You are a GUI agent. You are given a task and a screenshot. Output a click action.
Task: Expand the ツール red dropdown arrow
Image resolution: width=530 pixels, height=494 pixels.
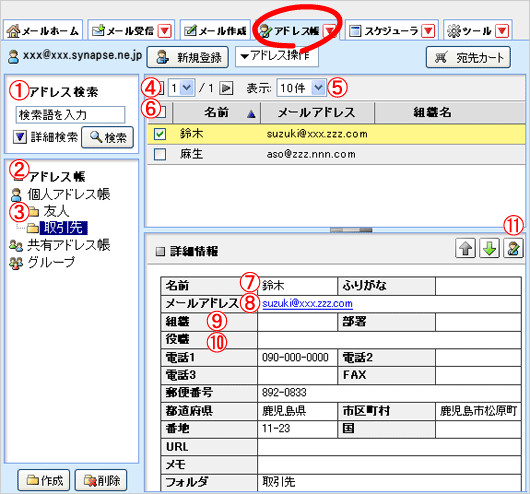pyautogui.click(x=502, y=31)
